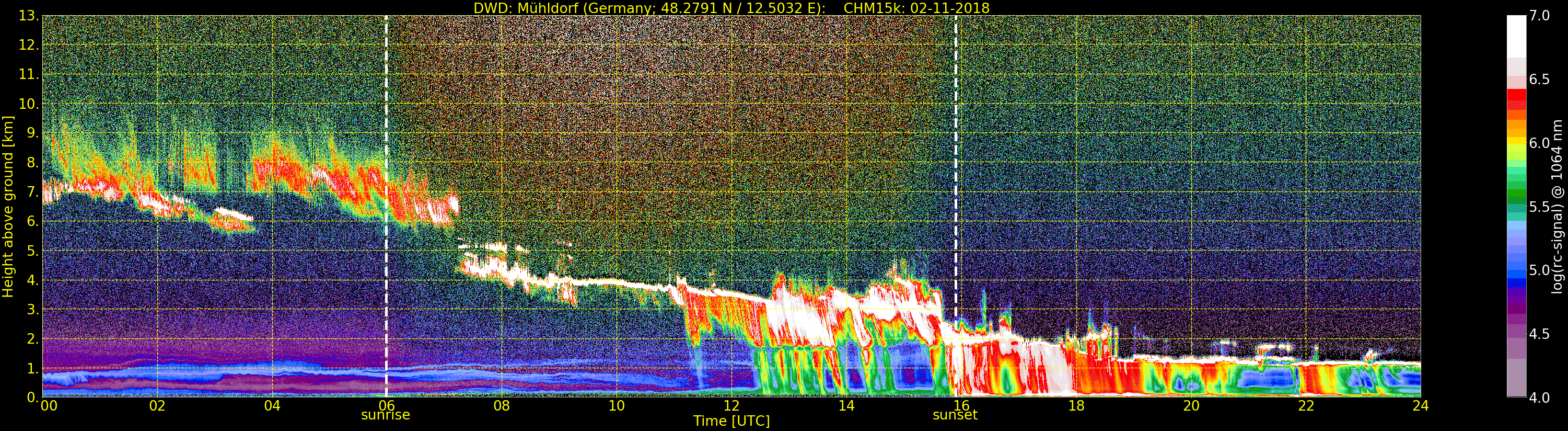Select the '2.' height axis tick label
The width and height of the screenshot is (1568, 431).
(33, 339)
